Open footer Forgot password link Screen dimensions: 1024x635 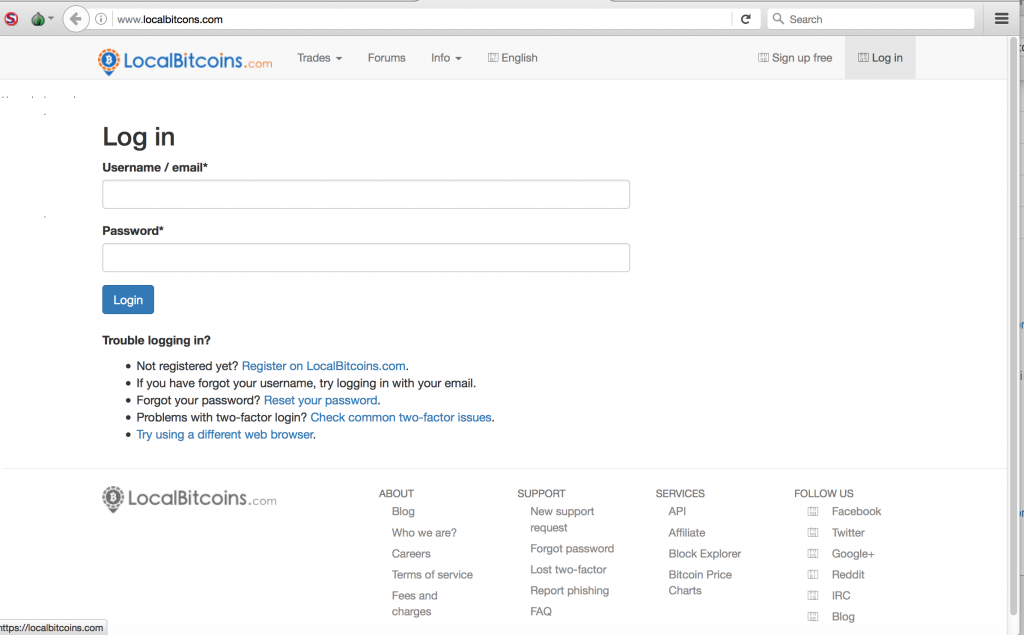click(572, 548)
